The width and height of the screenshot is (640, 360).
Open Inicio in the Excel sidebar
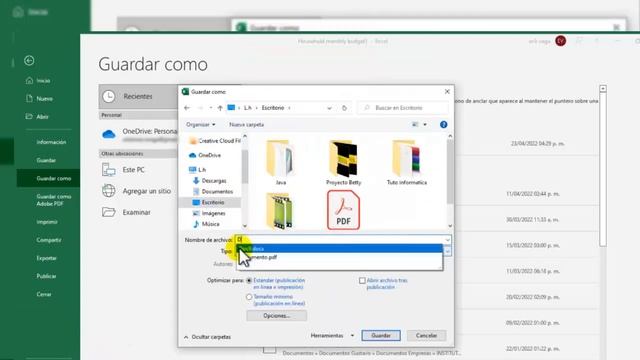click(38, 81)
